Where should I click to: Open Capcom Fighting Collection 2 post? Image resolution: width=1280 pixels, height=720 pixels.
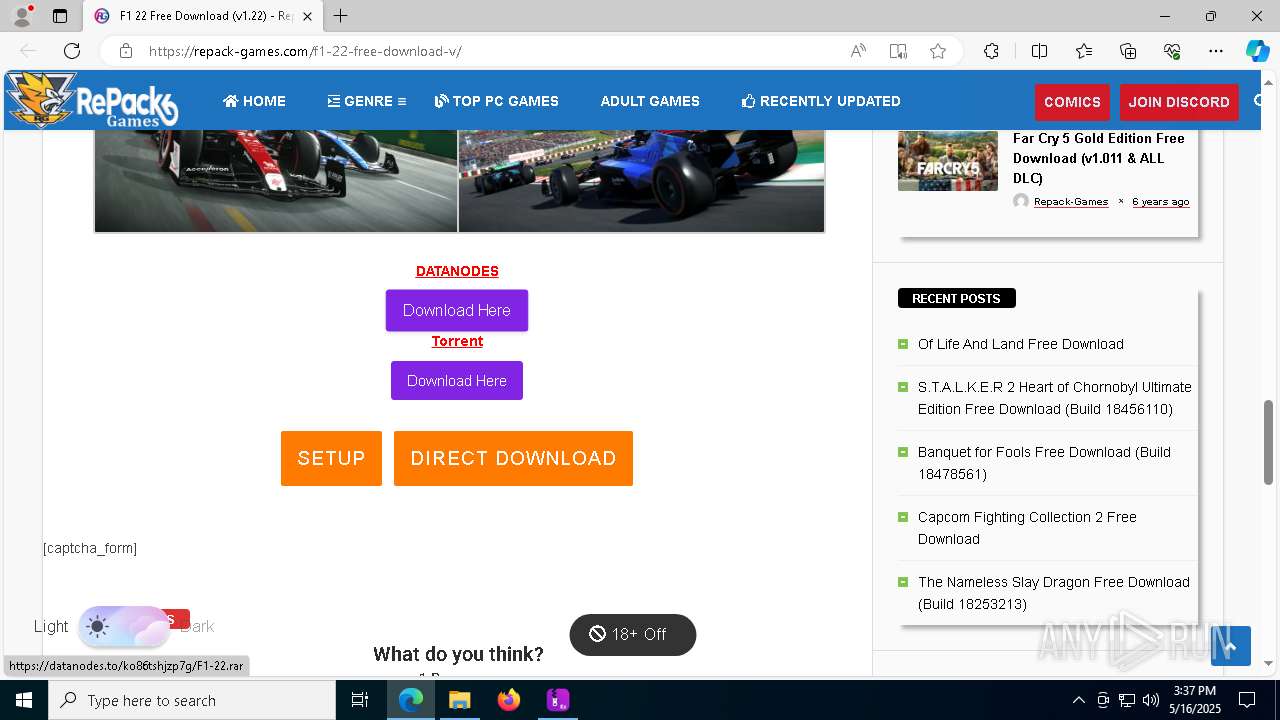[1027, 528]
